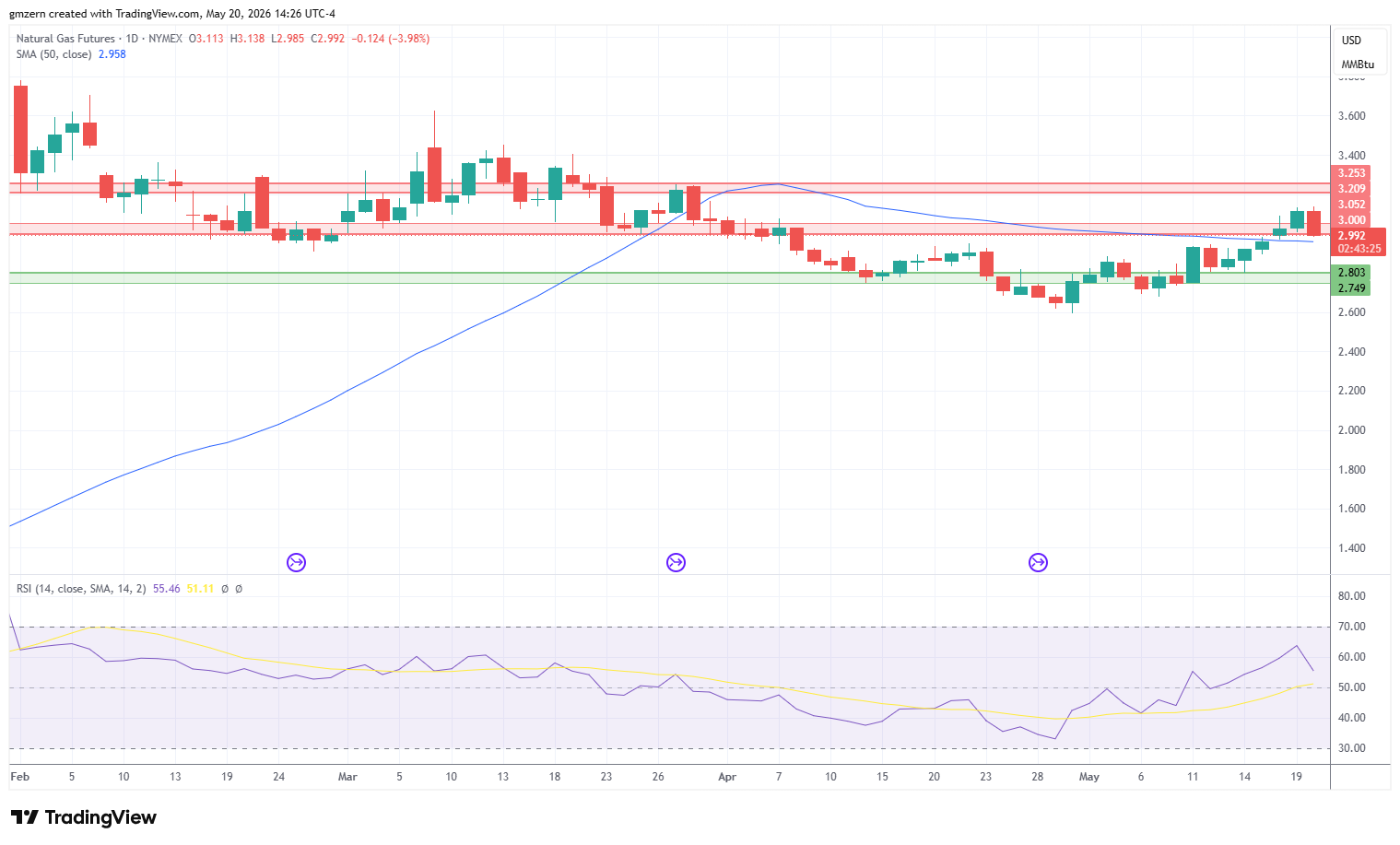Click the NYMEX exchange label
Image resolution: width=1400 pixels, height=845 pixels.
click(x=165, y=39)
